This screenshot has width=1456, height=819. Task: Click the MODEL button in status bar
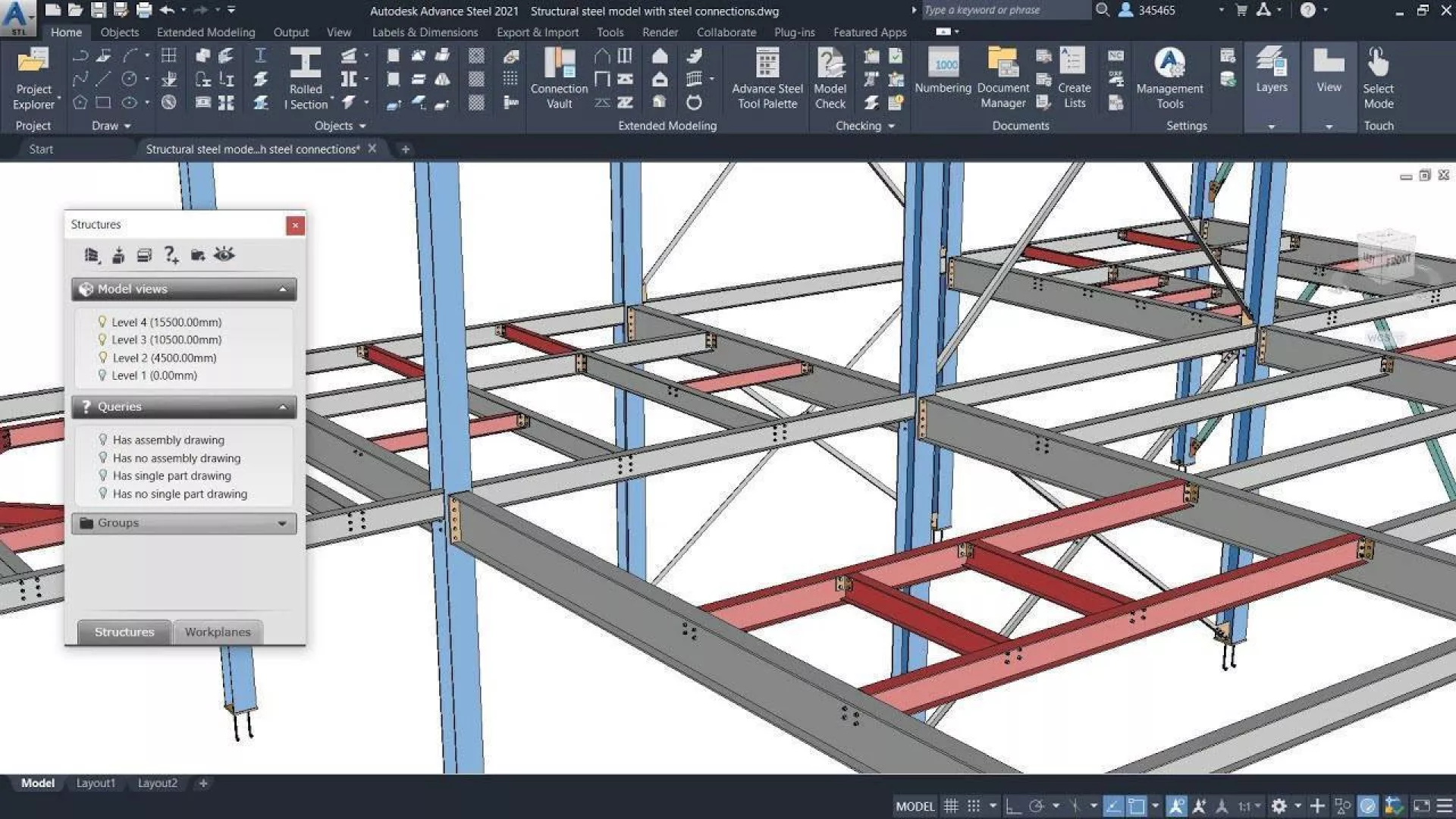coord(915,806)
